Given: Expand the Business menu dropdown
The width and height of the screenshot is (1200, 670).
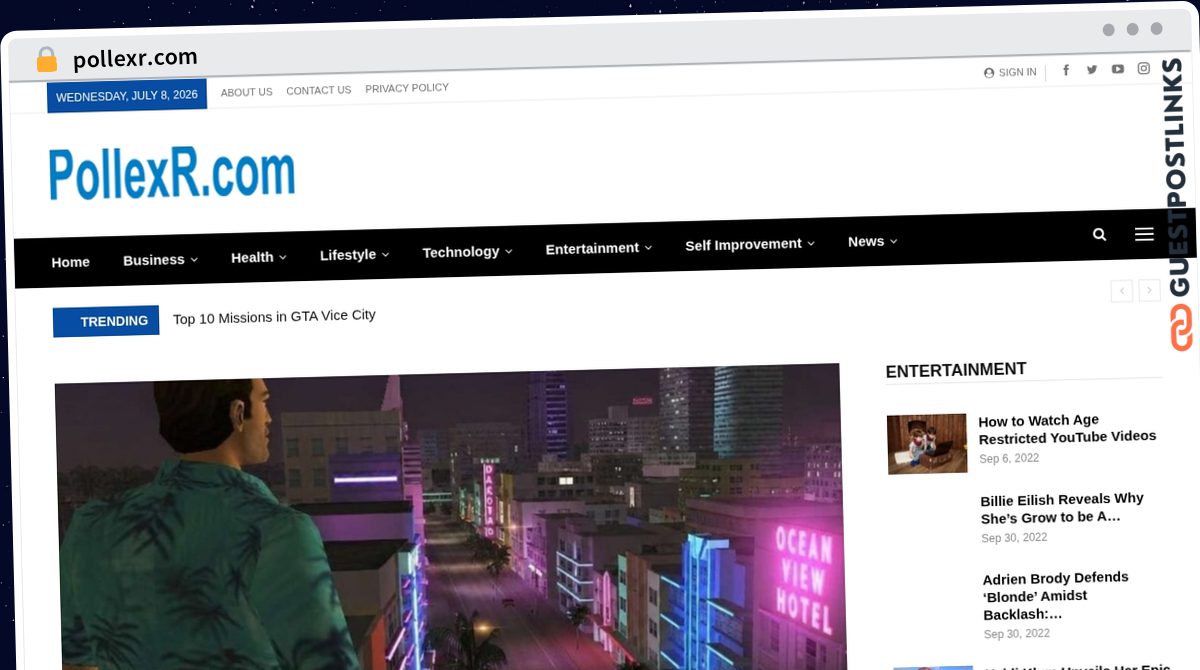Looking at the screenshot, I should coord(160,260).
